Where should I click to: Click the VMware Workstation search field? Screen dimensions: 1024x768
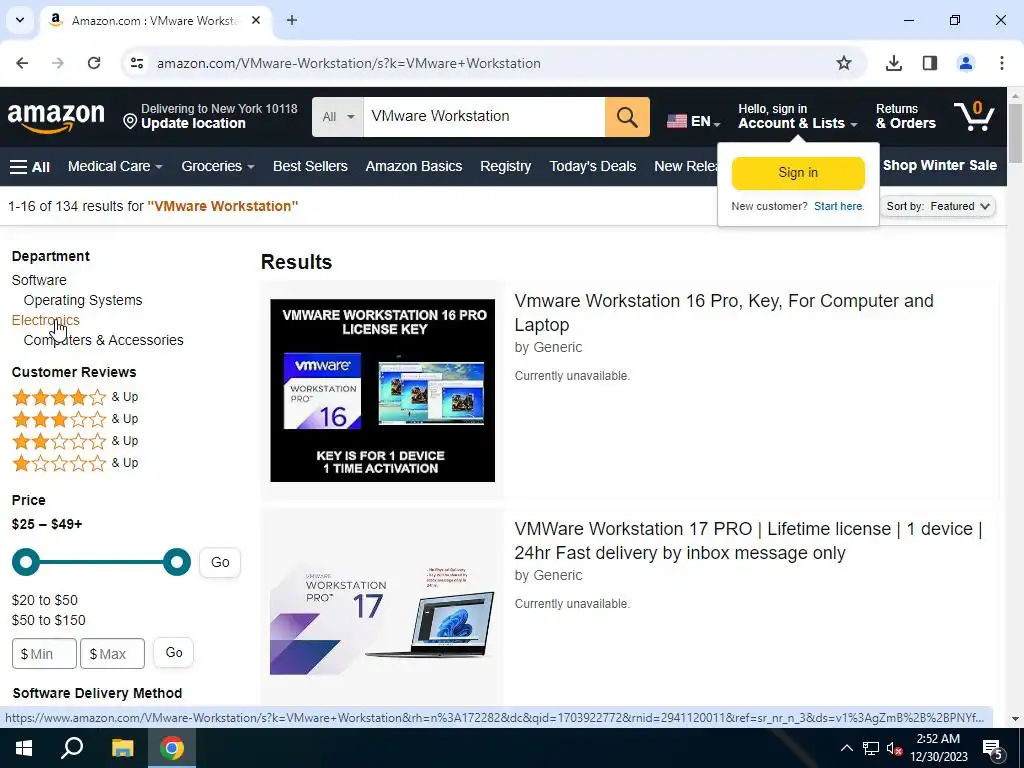(x=484, y=117)
